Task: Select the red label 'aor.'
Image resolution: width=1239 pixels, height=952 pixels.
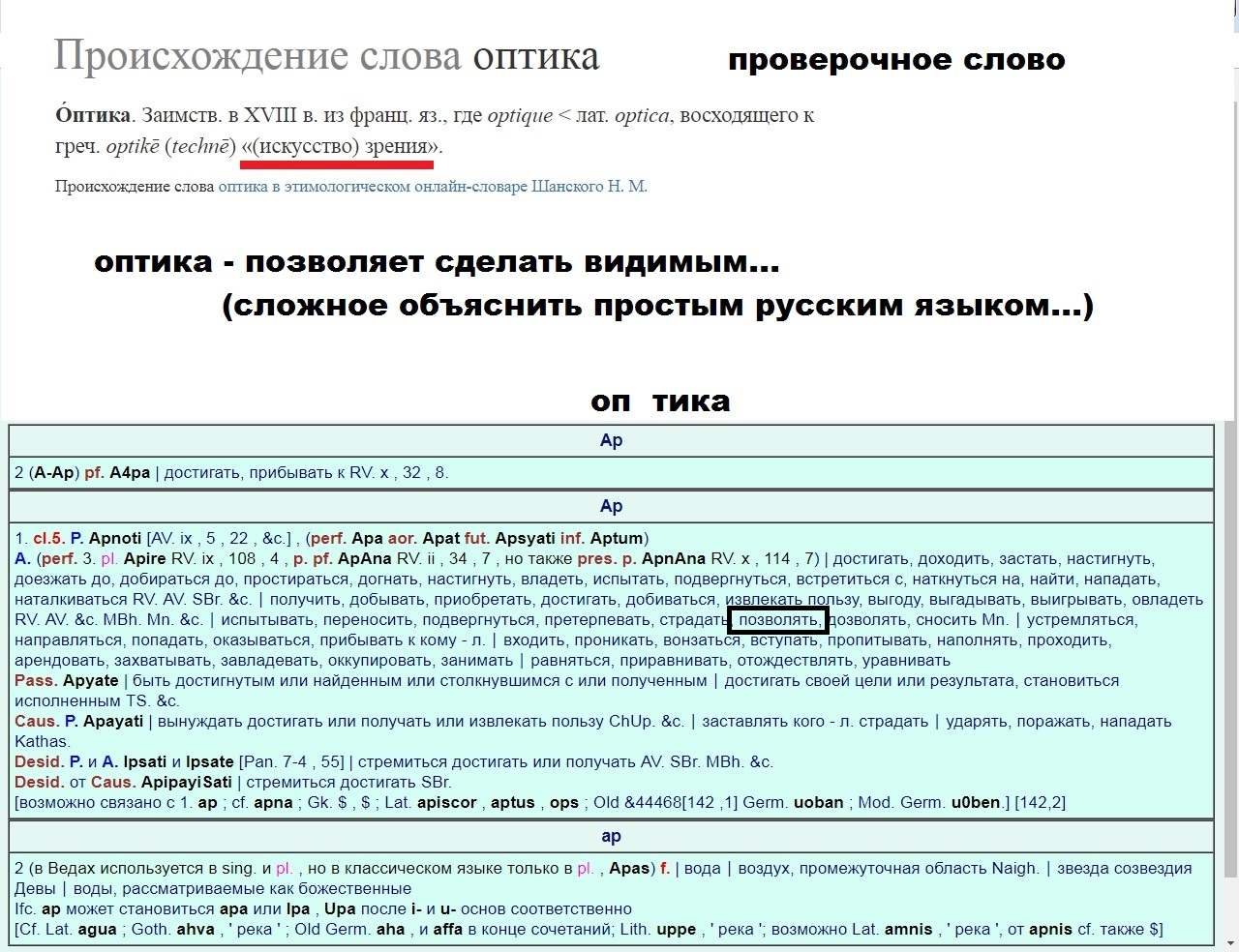Action: point(403,539)
